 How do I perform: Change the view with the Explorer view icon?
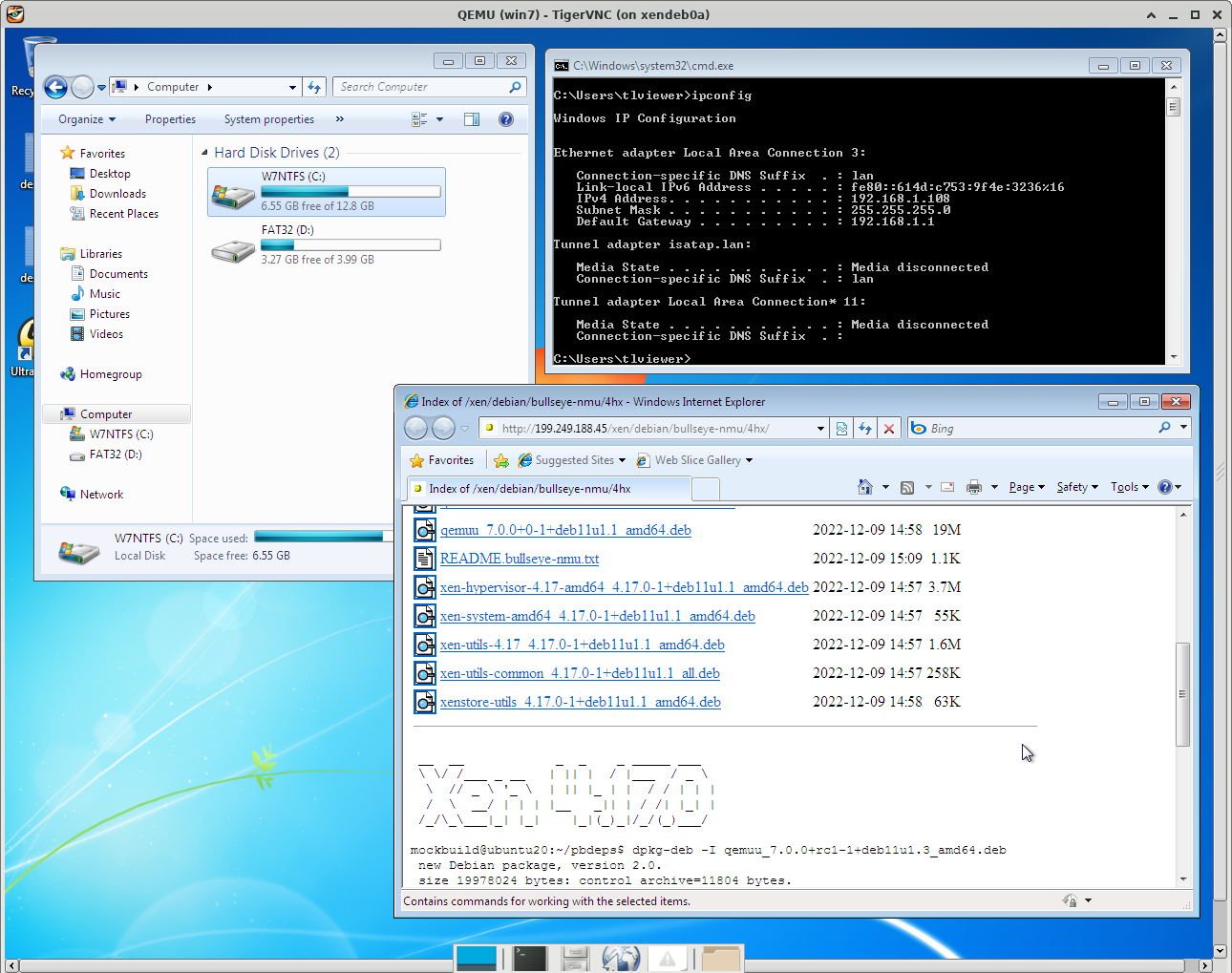tap(419, 119)
